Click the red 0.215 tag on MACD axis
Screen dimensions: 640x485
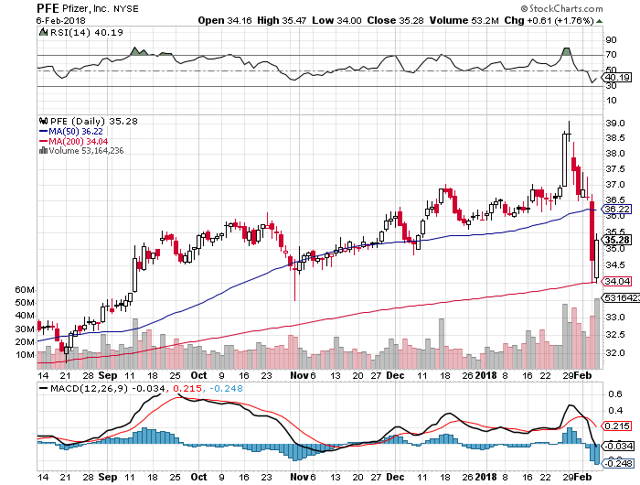point(618,426)
